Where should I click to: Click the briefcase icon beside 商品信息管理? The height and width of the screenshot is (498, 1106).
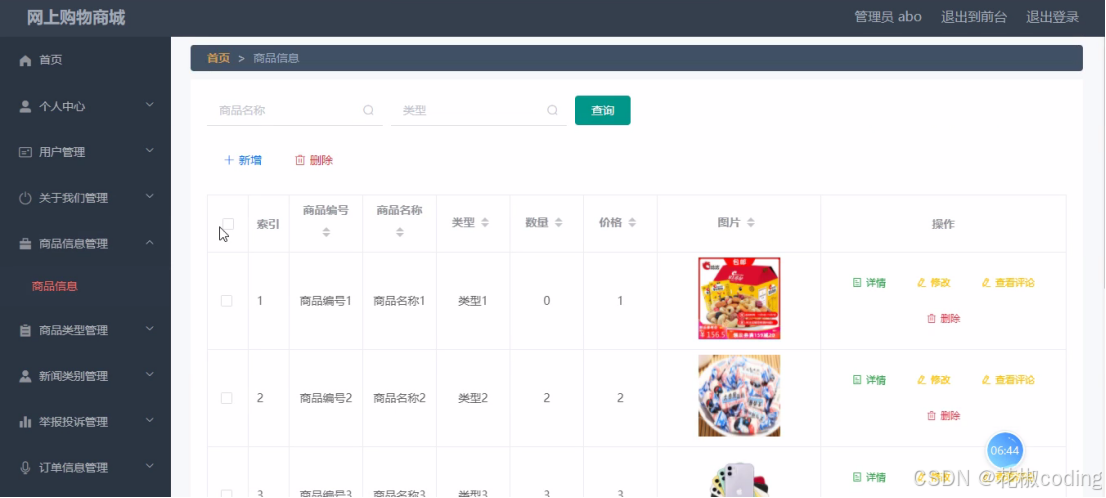pyautogui.click(x=25, y=244)
